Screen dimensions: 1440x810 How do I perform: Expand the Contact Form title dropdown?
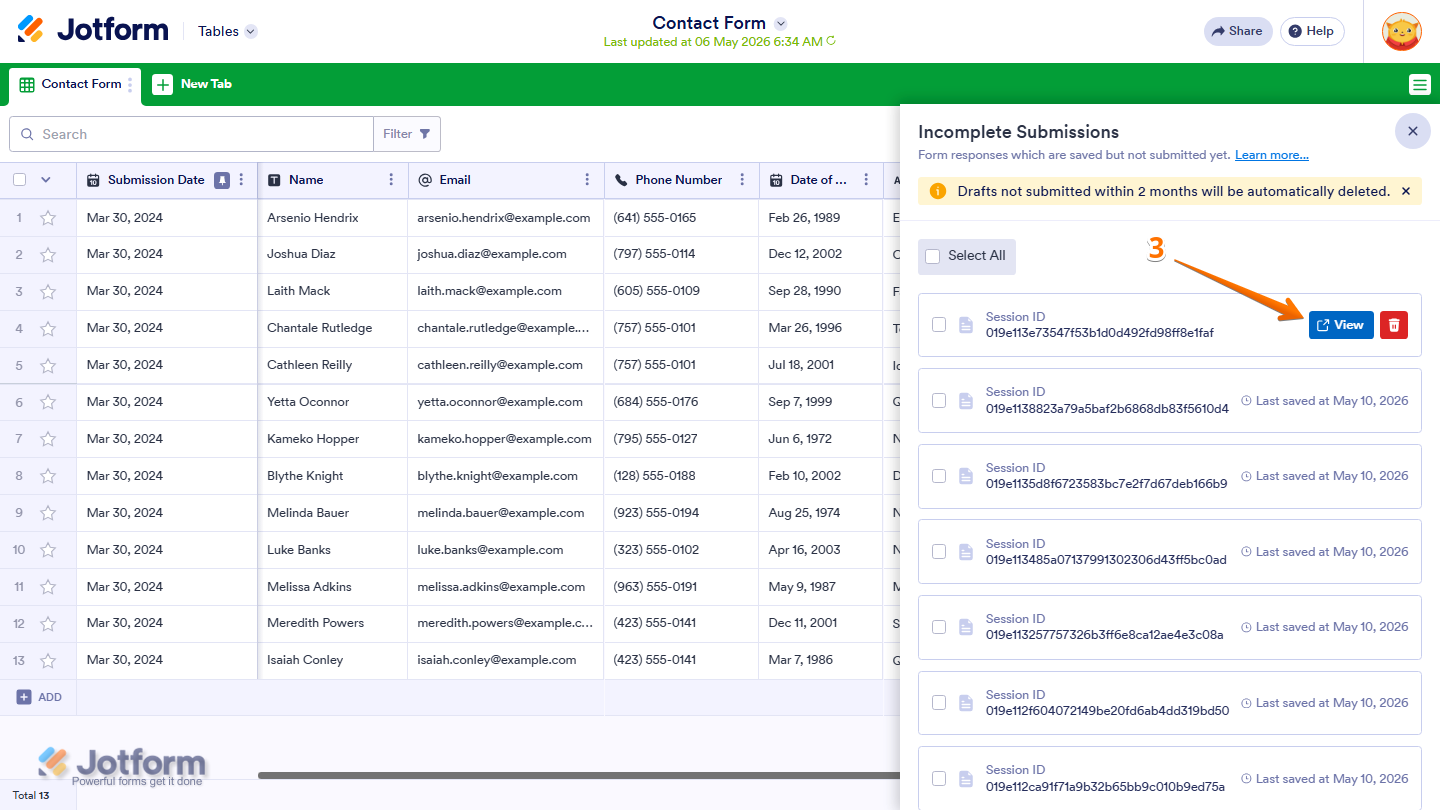tap(781, 23)
